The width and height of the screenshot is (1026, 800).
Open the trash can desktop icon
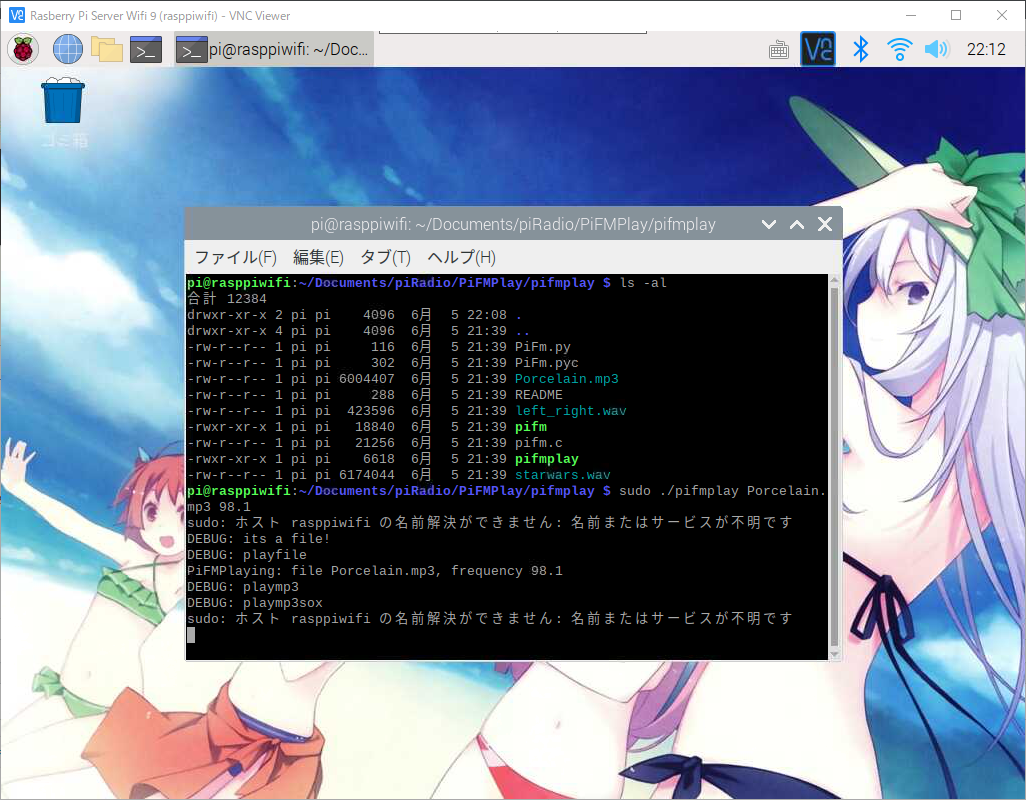coord(63,103)
